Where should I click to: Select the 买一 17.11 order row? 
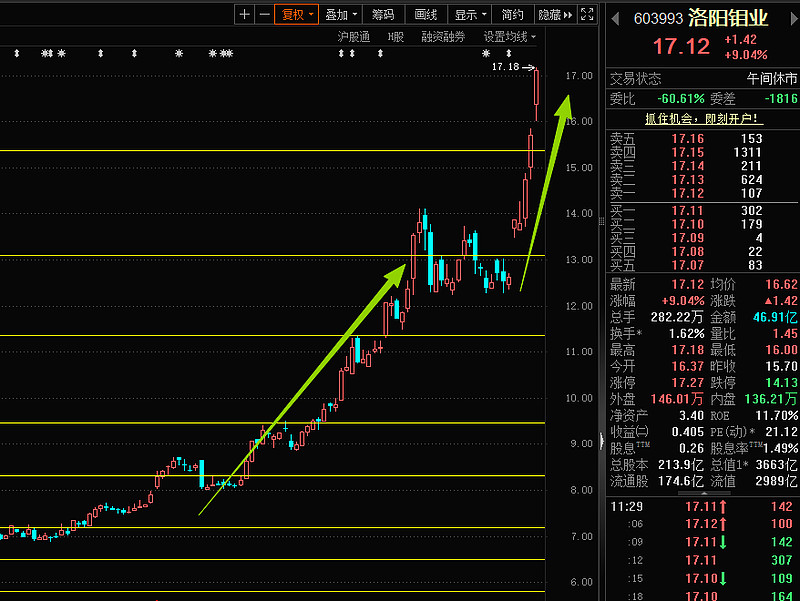pos(703,211)
